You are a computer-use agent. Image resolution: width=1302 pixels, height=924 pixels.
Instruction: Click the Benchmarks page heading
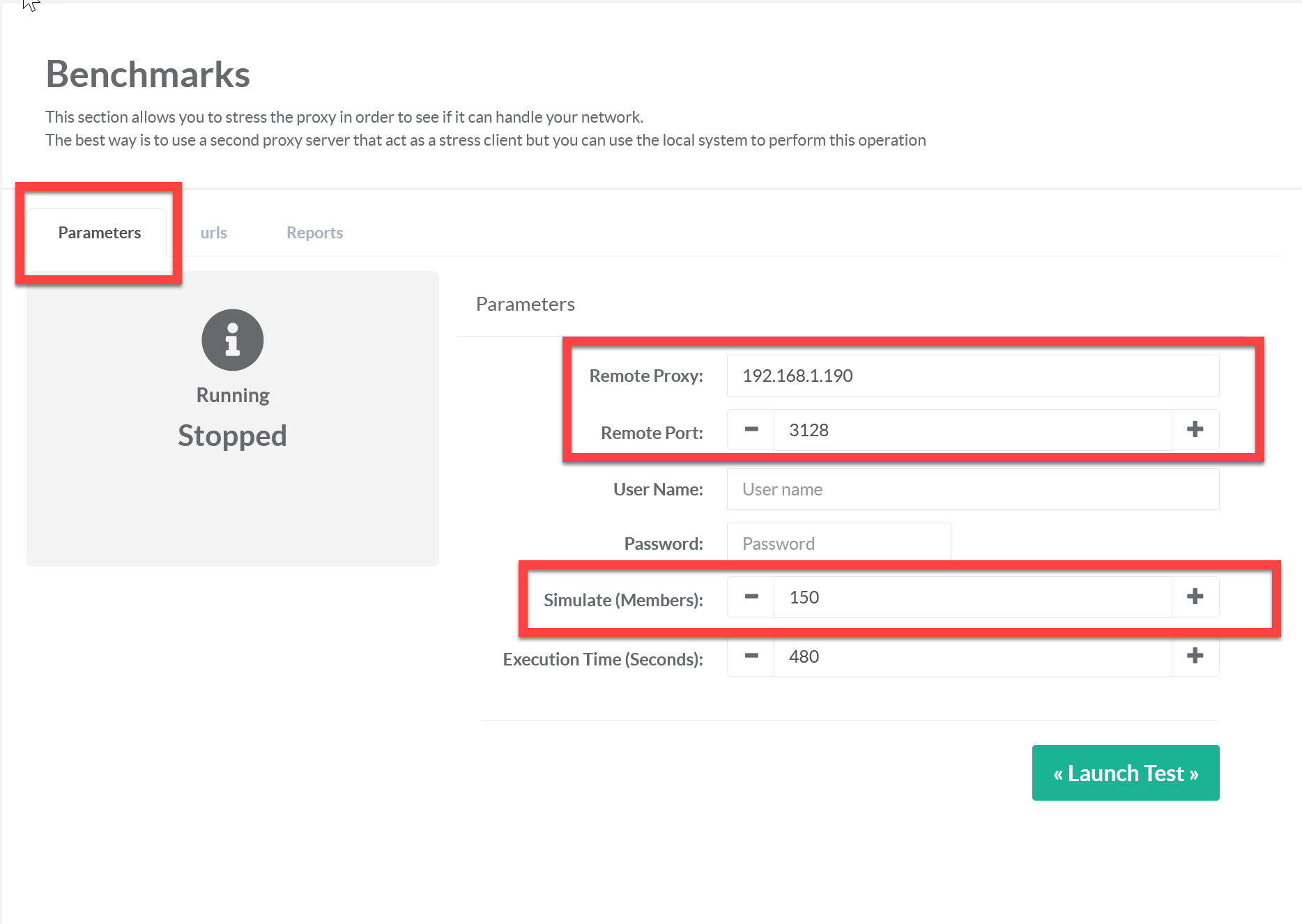[148, 75]
